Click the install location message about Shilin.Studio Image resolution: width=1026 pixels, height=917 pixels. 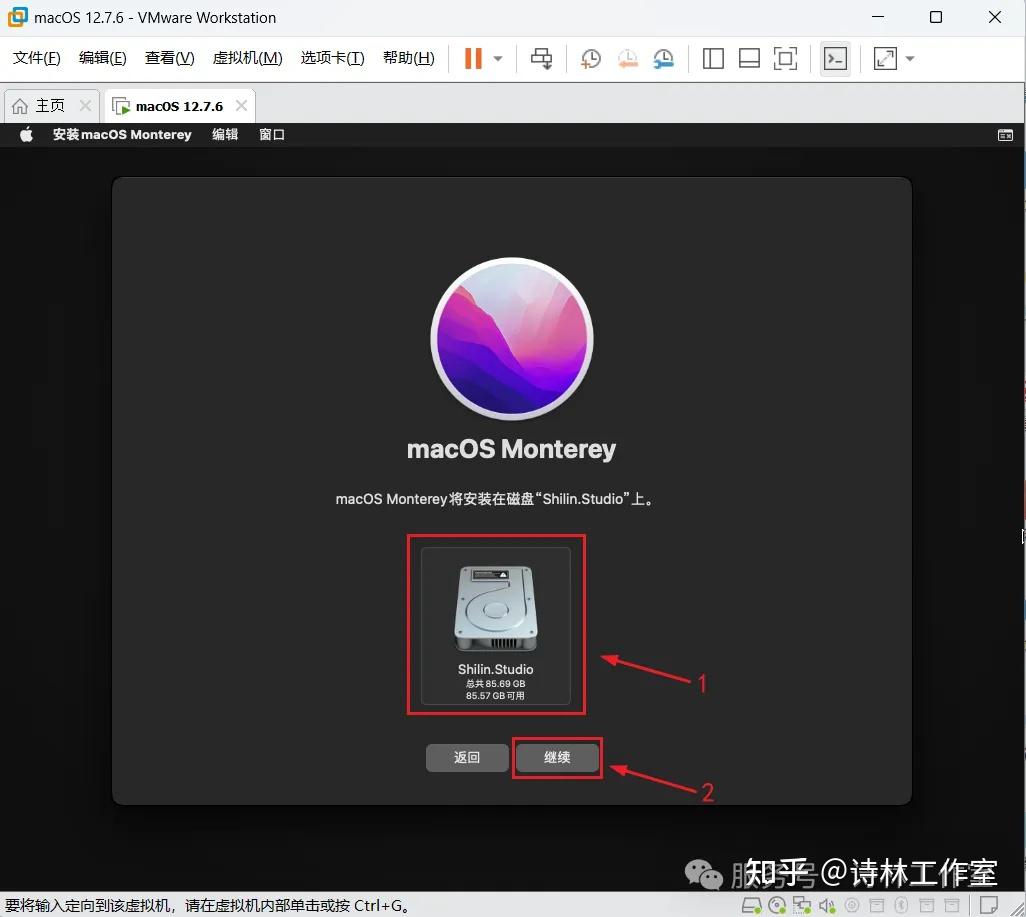(495, 499)
